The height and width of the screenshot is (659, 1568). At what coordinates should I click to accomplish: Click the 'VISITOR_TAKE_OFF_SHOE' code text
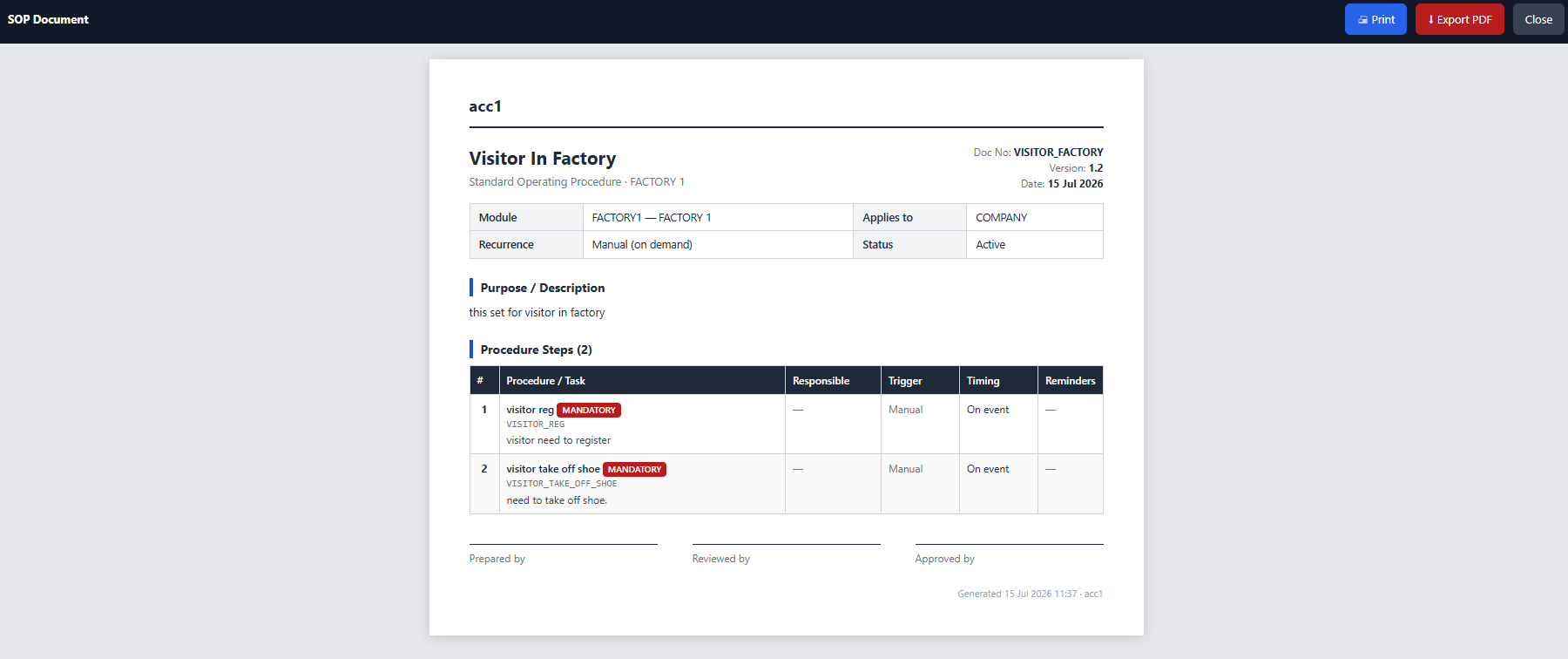tap(562, 484)
